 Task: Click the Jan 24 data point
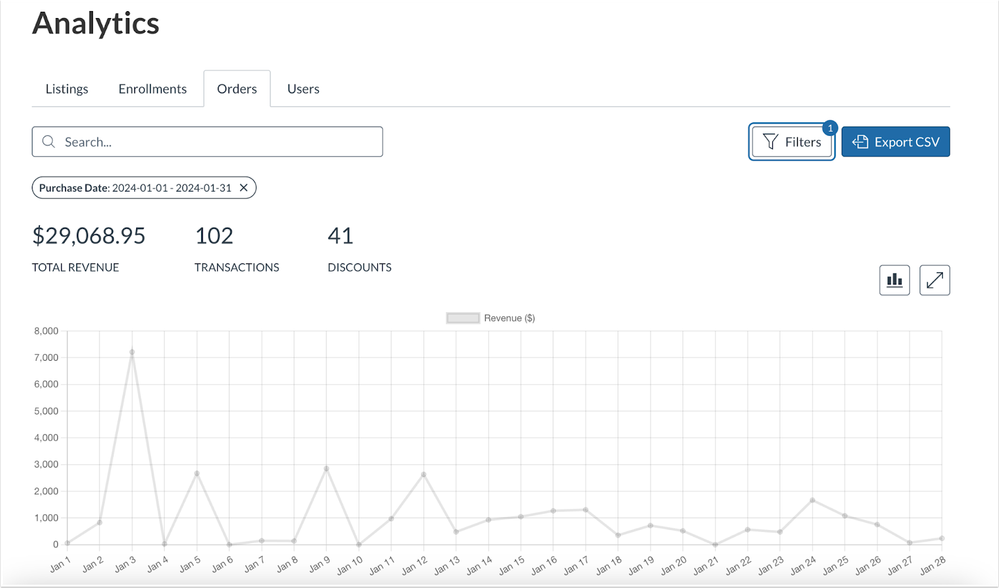pyautogui.click(x=812, y=500)
